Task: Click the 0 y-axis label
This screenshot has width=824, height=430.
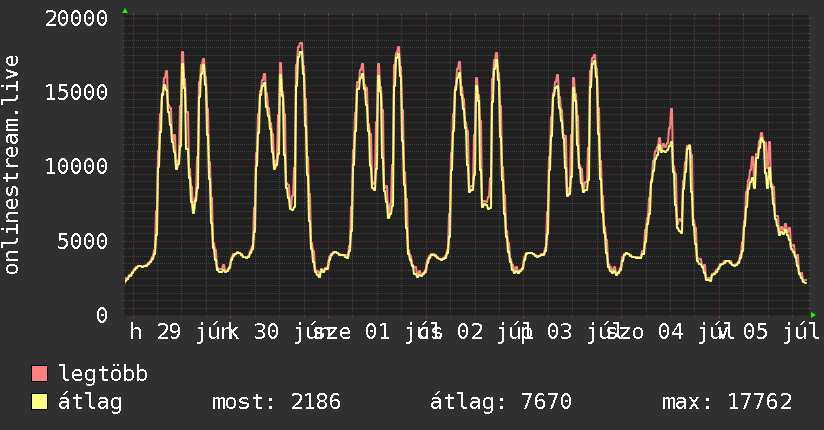Action: 102,315
